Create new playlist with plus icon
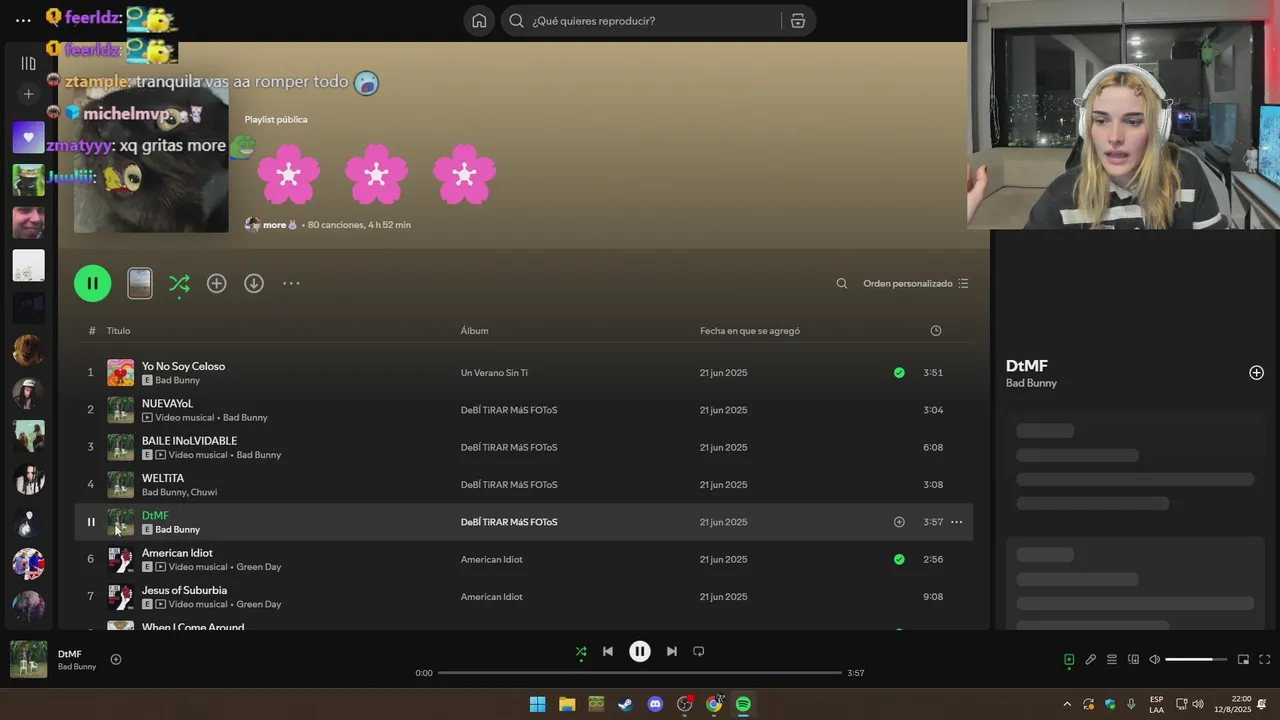Screen dimensions: 1280x720 (28, 94)
